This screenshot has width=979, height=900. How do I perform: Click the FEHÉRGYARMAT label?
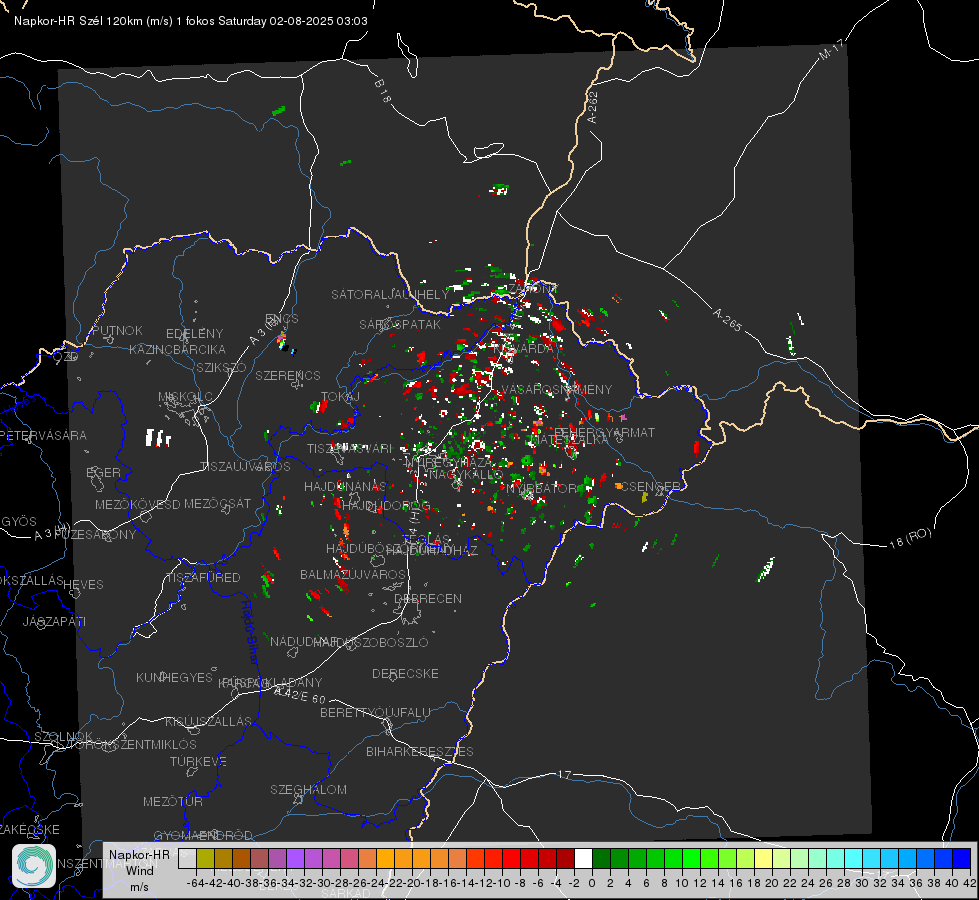[x=604, y=432]
